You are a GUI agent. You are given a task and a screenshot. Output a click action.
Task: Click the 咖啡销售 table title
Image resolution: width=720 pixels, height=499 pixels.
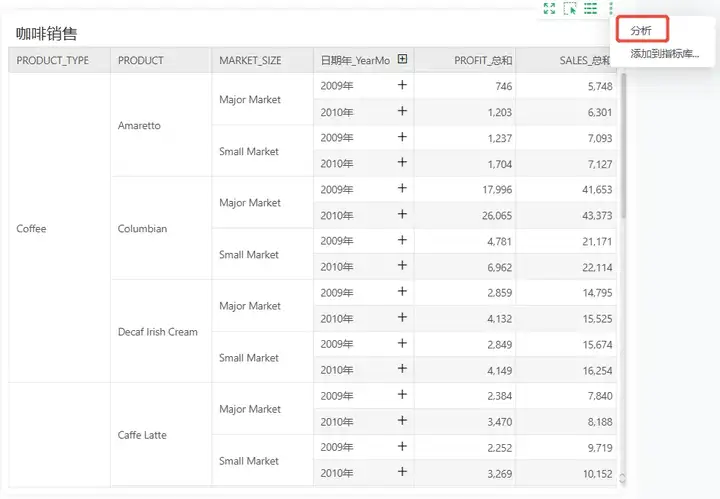(46, 34)
